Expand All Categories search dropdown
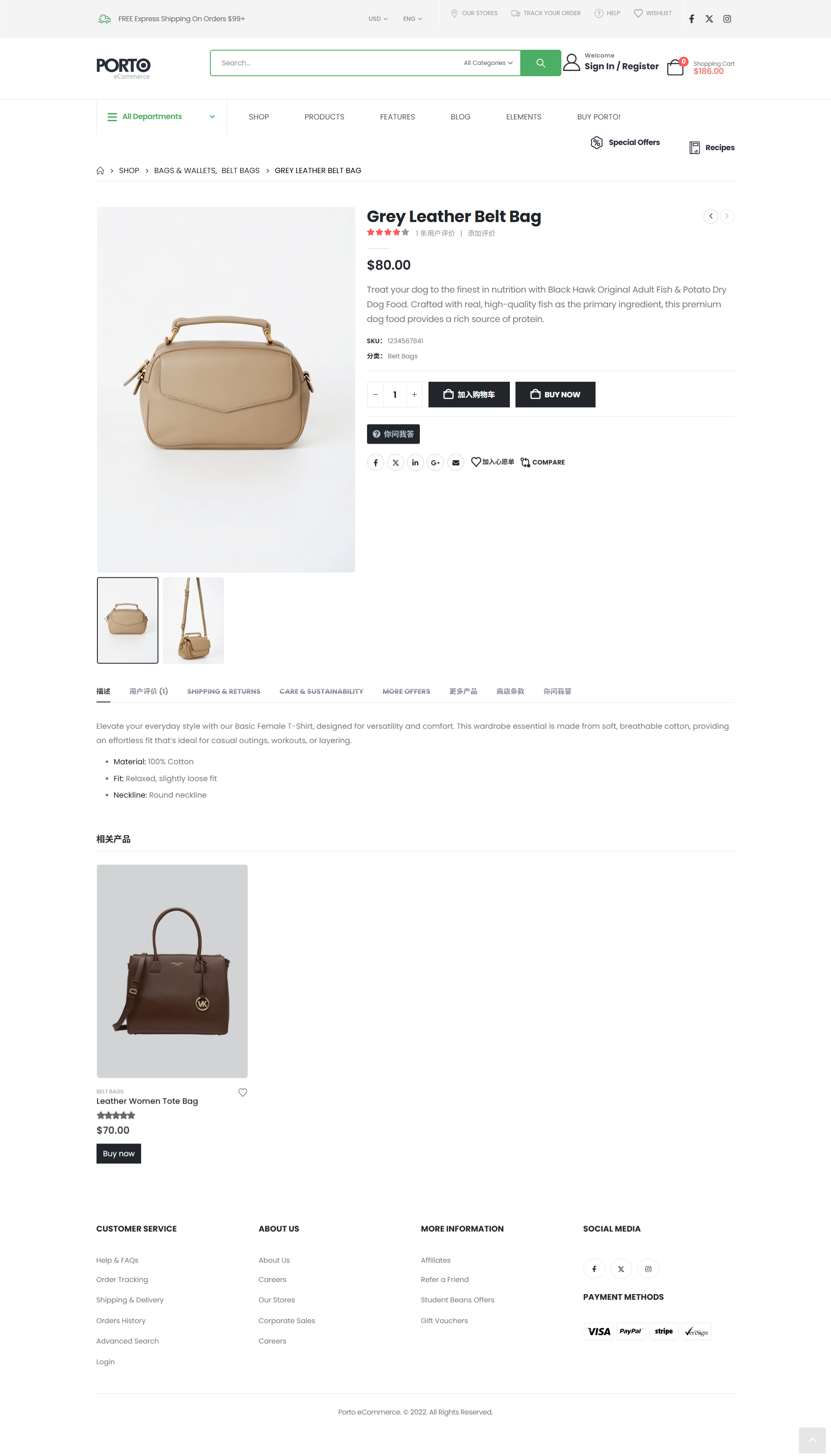The height and width of the screenshot is (1456, 831). click(488, 63)
